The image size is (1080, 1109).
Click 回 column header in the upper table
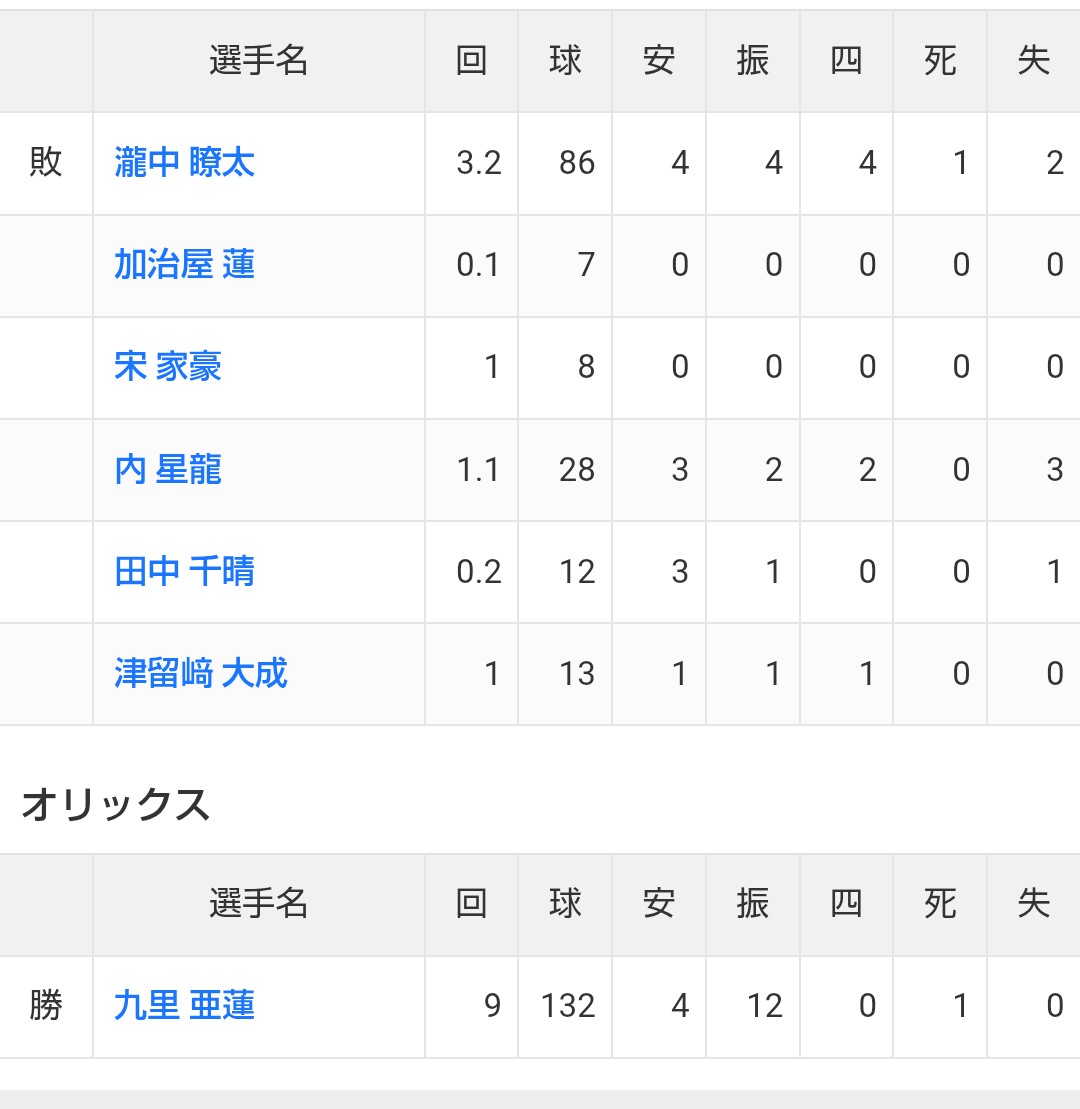point(471,61)
